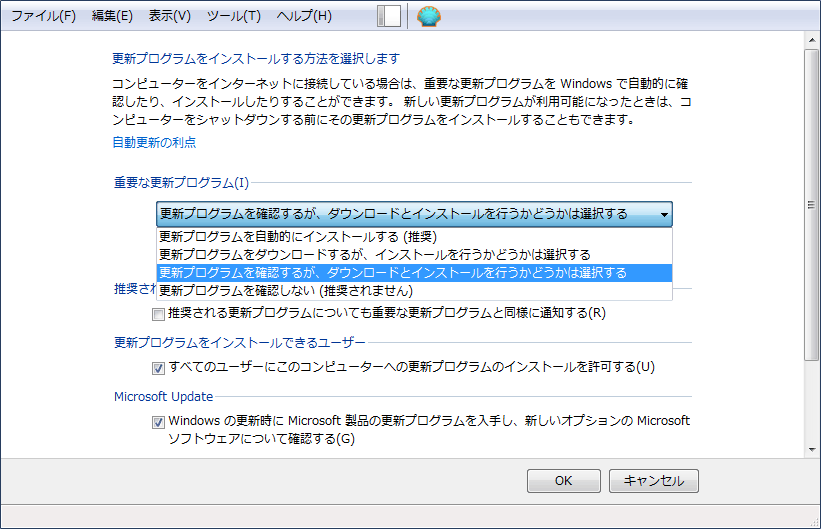Select 更新プログラムを自動的にインストールする (推奨) option
This screenshot has height=529, width=821.
(x=414, y=237)
